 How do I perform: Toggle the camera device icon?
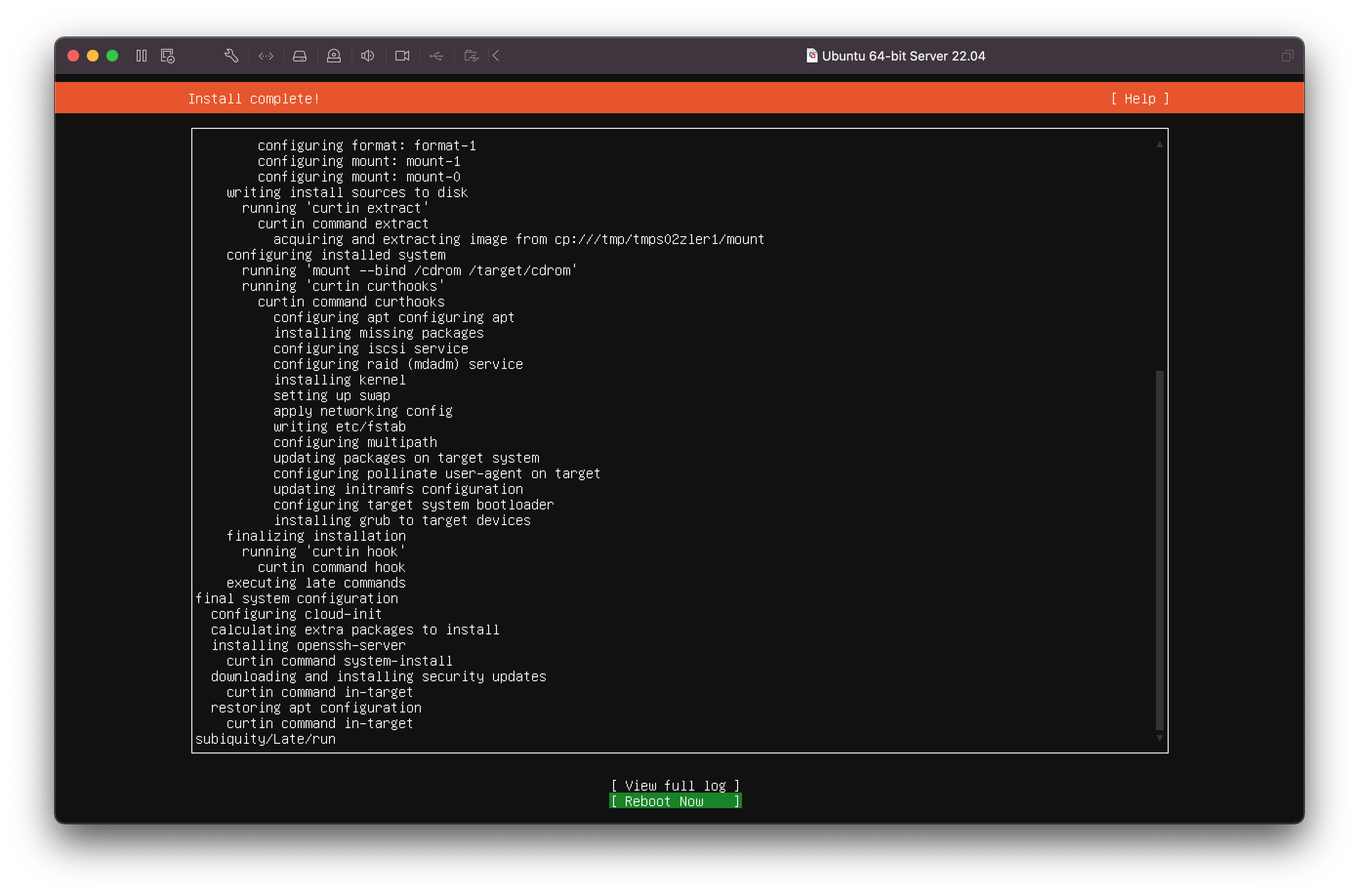tap(402, 56)
